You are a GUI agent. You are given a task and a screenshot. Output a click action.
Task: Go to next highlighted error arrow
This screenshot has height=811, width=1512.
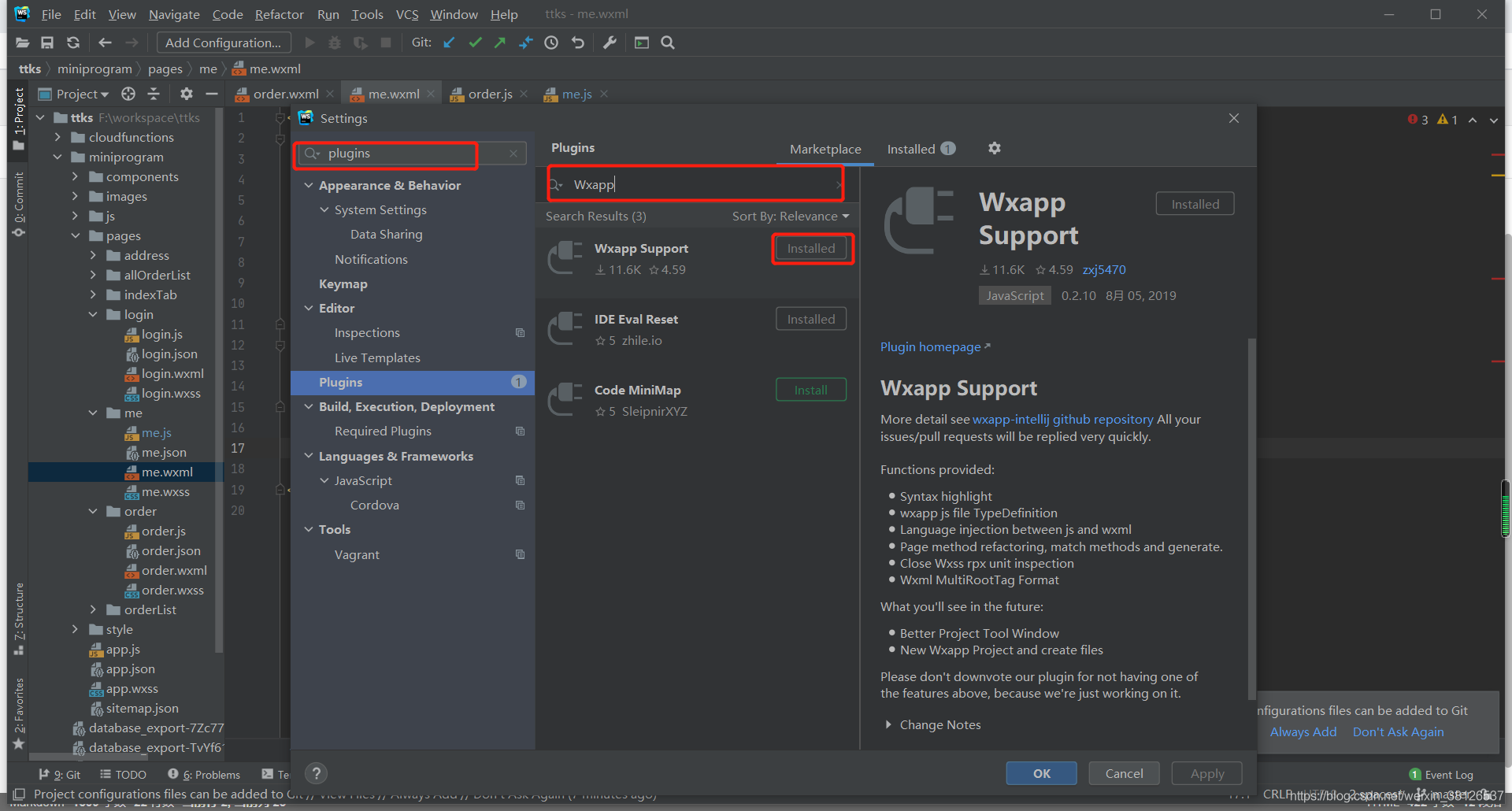click(1494, 120)
